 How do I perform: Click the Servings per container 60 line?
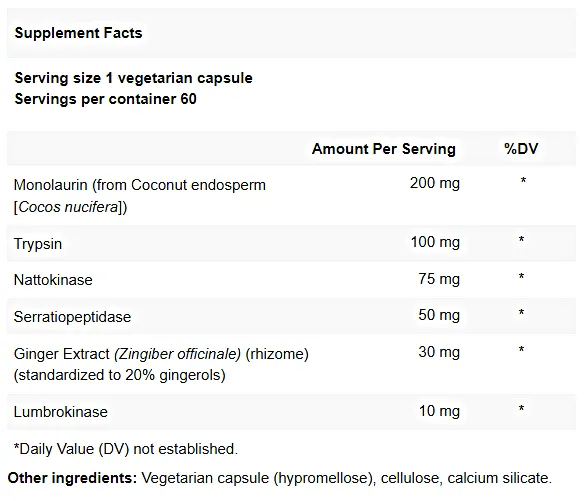(105, 99)
